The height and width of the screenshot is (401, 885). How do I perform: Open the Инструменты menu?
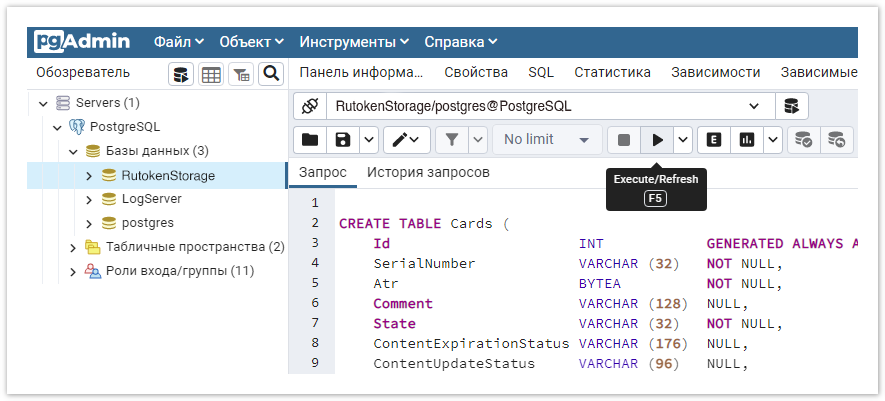click(x=354, y=42)
